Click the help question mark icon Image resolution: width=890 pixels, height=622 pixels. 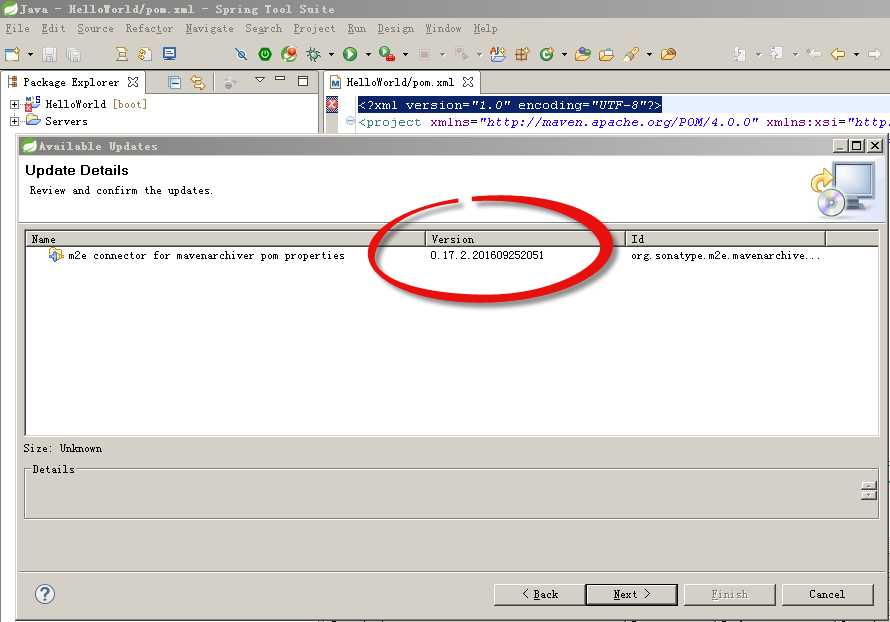point(45,594)
